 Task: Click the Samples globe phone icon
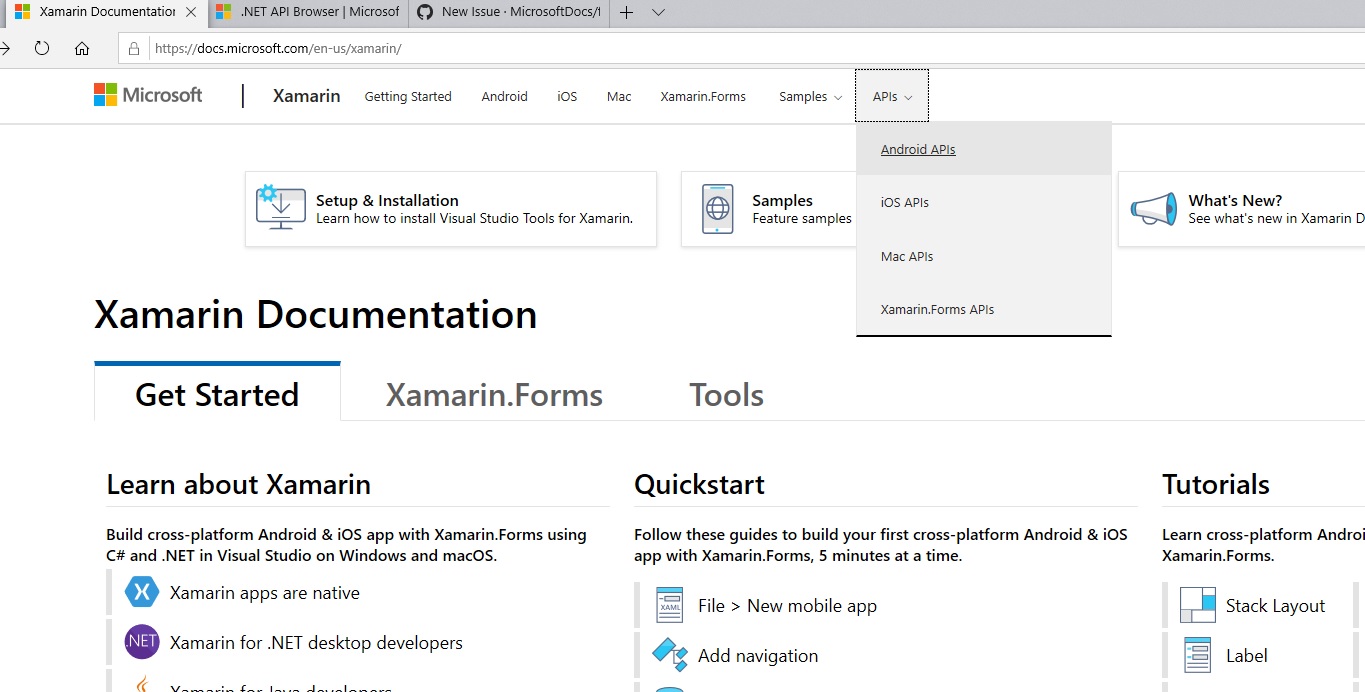click(717, 208)
